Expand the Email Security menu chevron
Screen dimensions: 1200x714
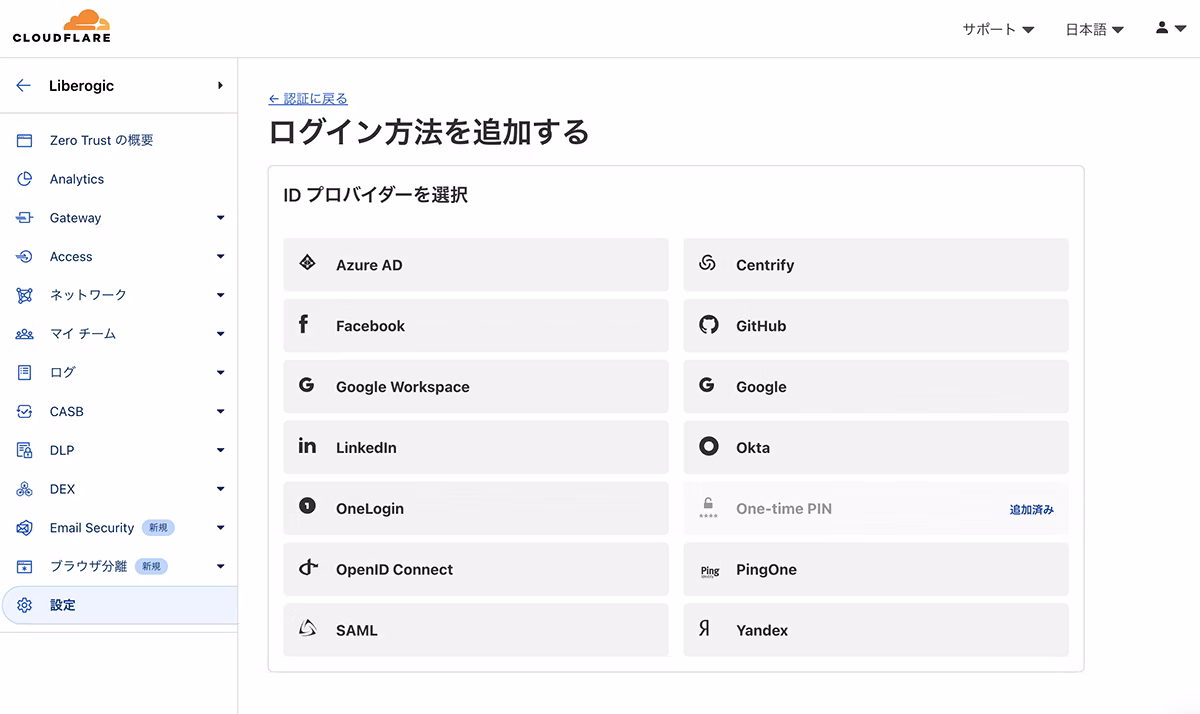220,528
